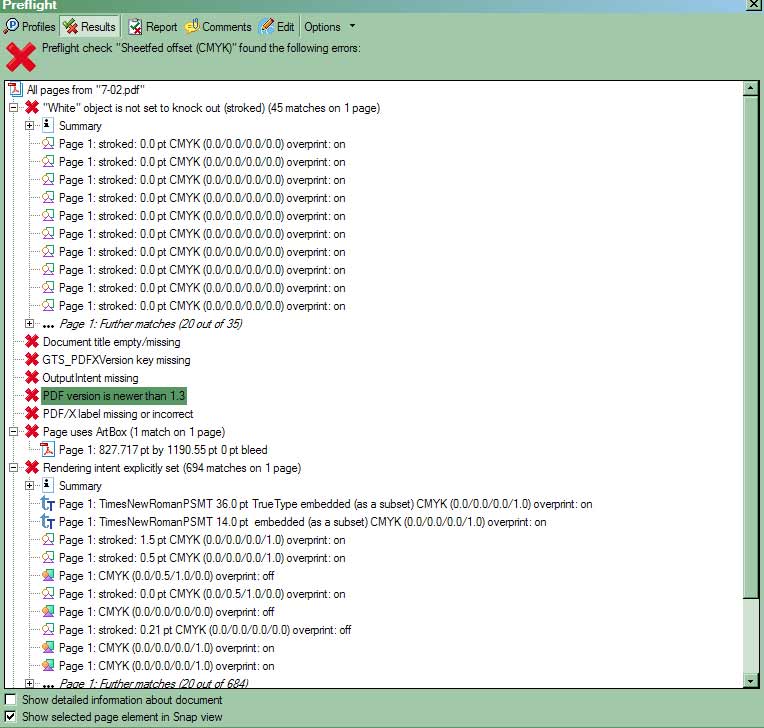
Task: Click the summary info icon under White object error
Action: point(47,125)
